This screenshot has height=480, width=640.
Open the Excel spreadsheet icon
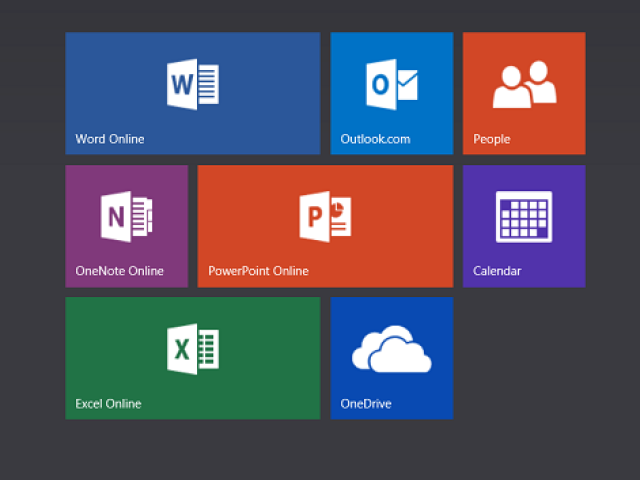tap(193, 349)
